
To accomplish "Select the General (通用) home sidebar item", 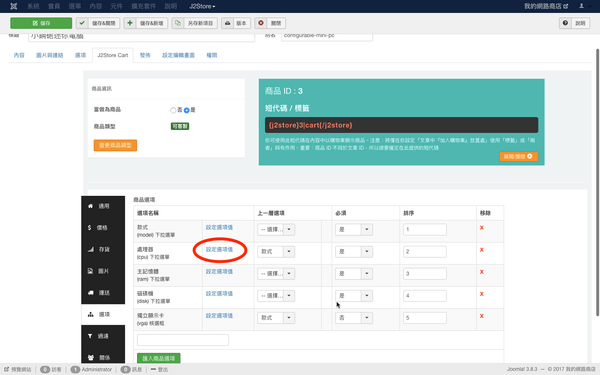I will pyautogui.click(x=103, y=206).
